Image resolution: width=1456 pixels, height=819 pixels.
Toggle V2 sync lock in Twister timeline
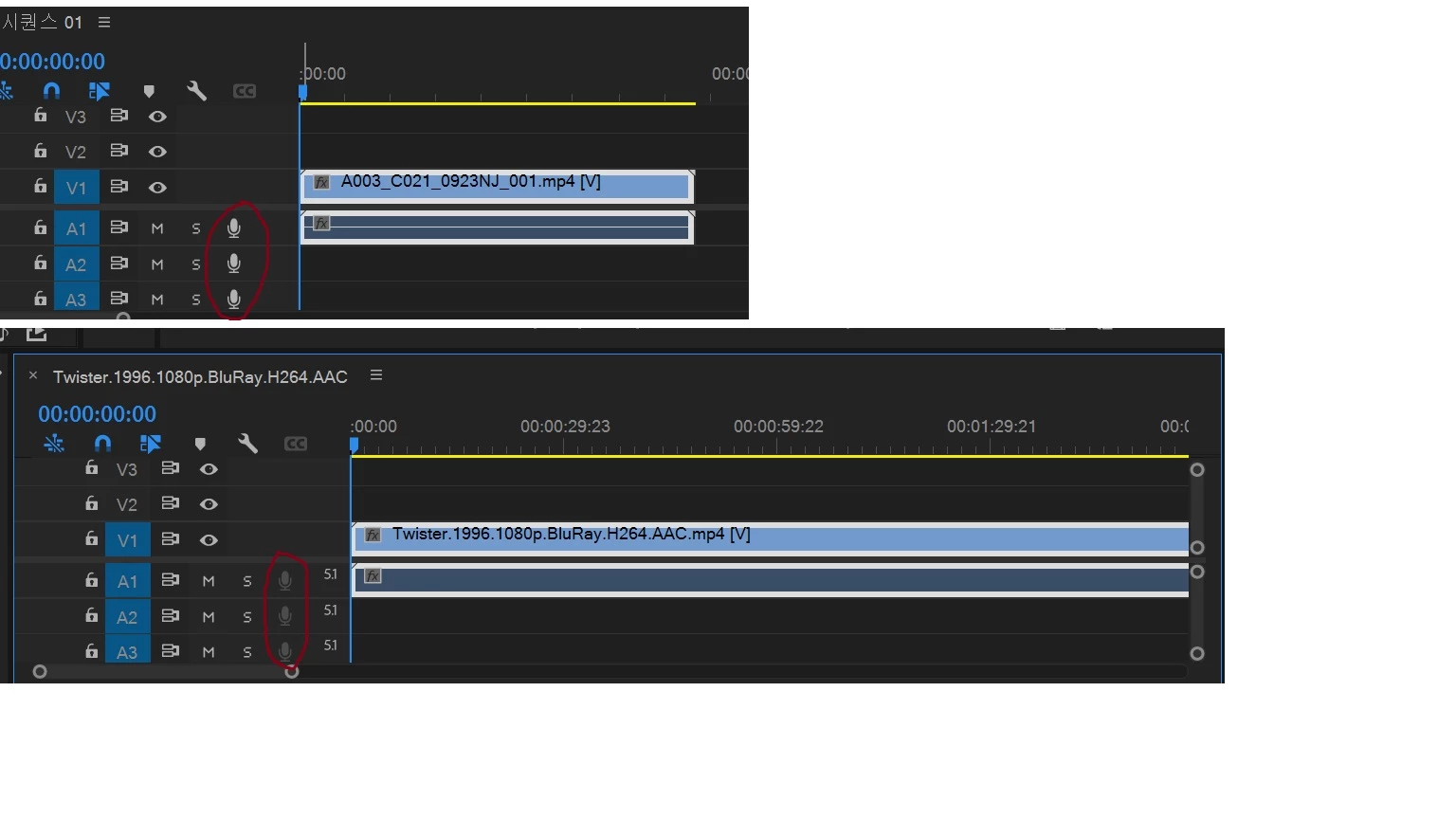[x=170, y=503]
